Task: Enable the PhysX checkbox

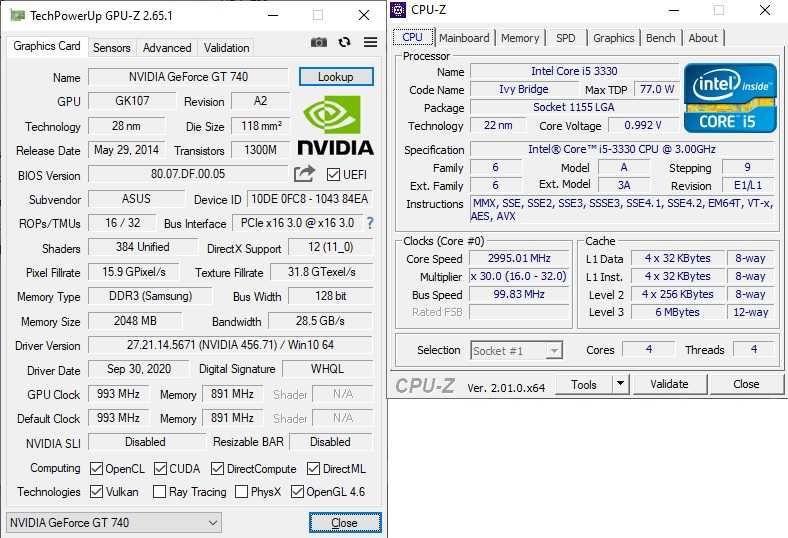Action: [x=241, y=491]
